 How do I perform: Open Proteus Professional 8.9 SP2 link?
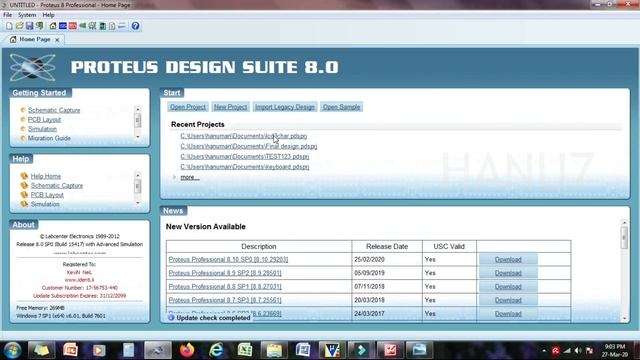225,273
